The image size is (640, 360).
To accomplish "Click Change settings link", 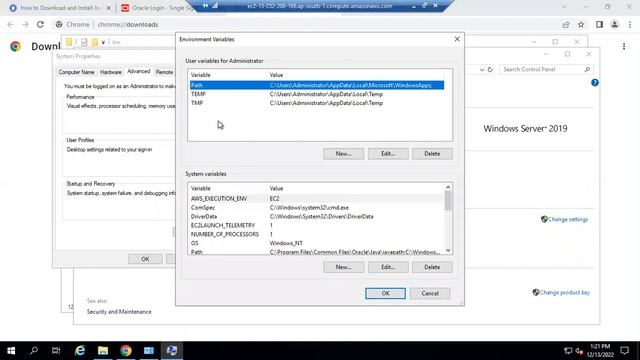I will pyautogui.click(x=568, y=220).
